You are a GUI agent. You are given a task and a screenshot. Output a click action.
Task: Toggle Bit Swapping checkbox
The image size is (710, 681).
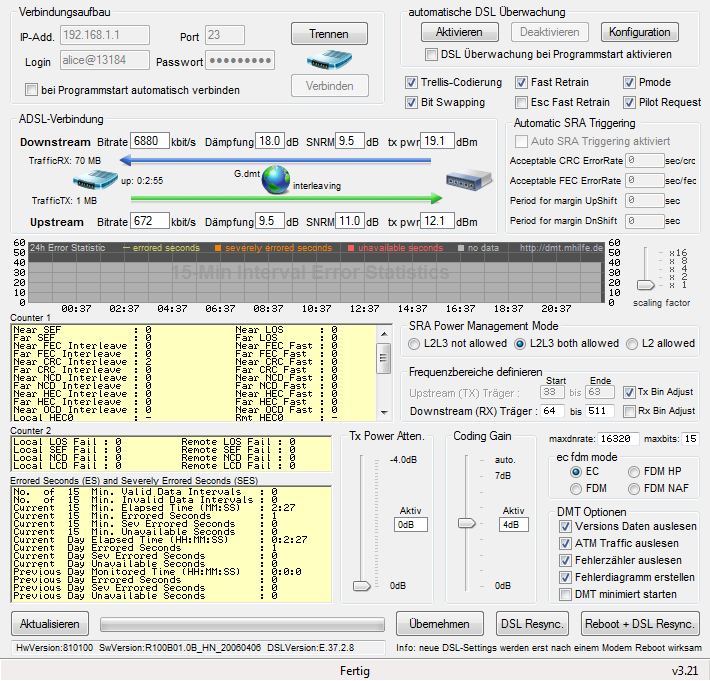click(x=411, y=102)
